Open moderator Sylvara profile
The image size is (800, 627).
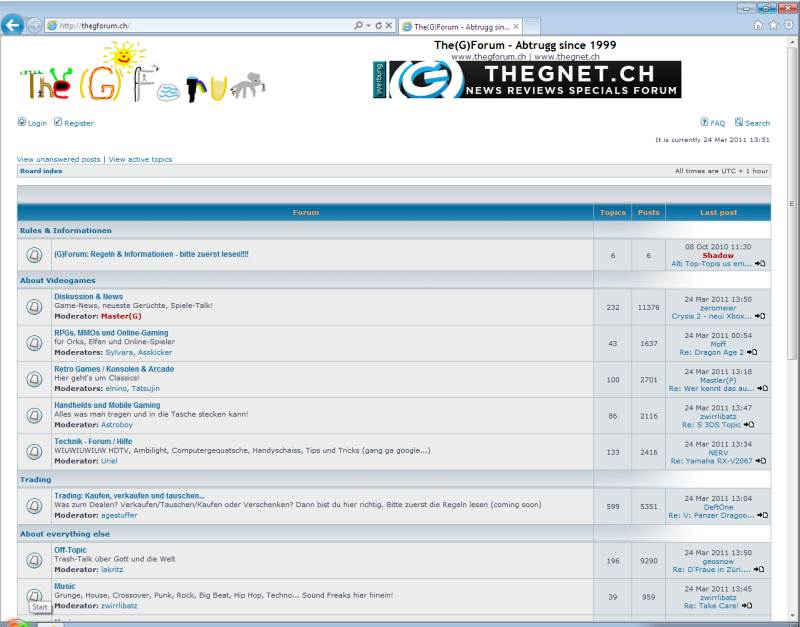point(119,353)
